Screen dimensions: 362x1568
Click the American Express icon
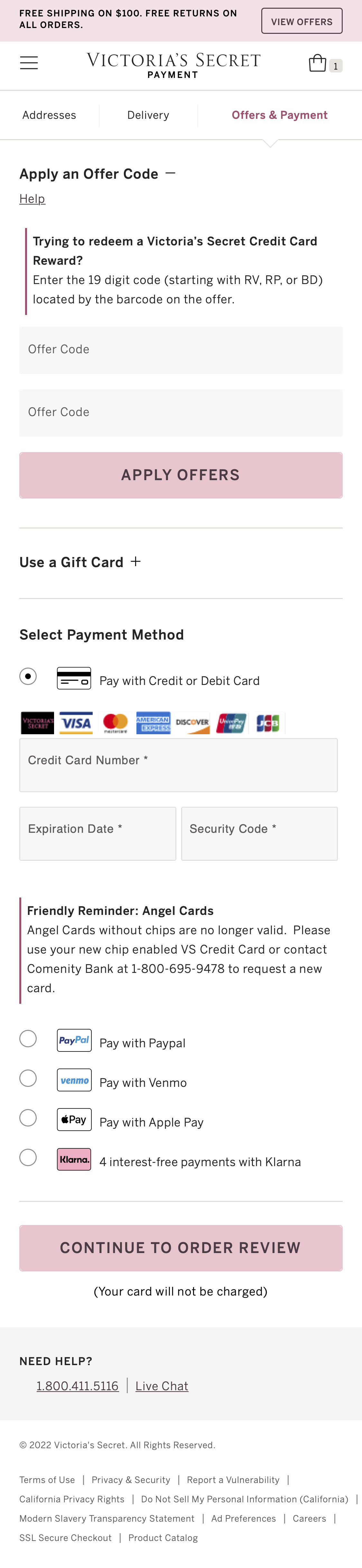point(153,723)
